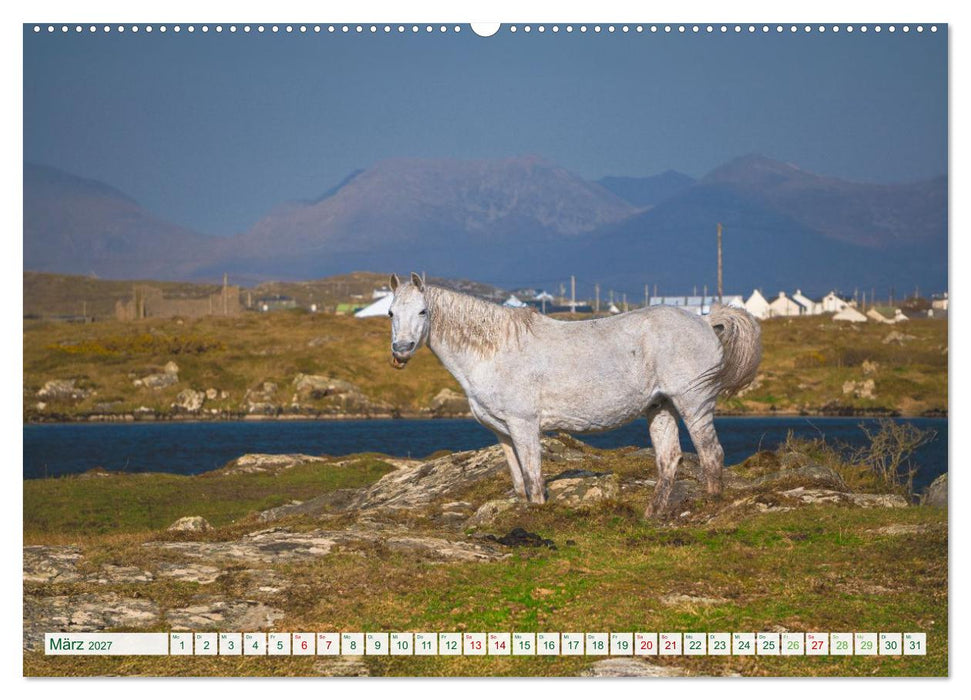
Task: Select day 31 in the calendar strip
Action: point(915,644)
